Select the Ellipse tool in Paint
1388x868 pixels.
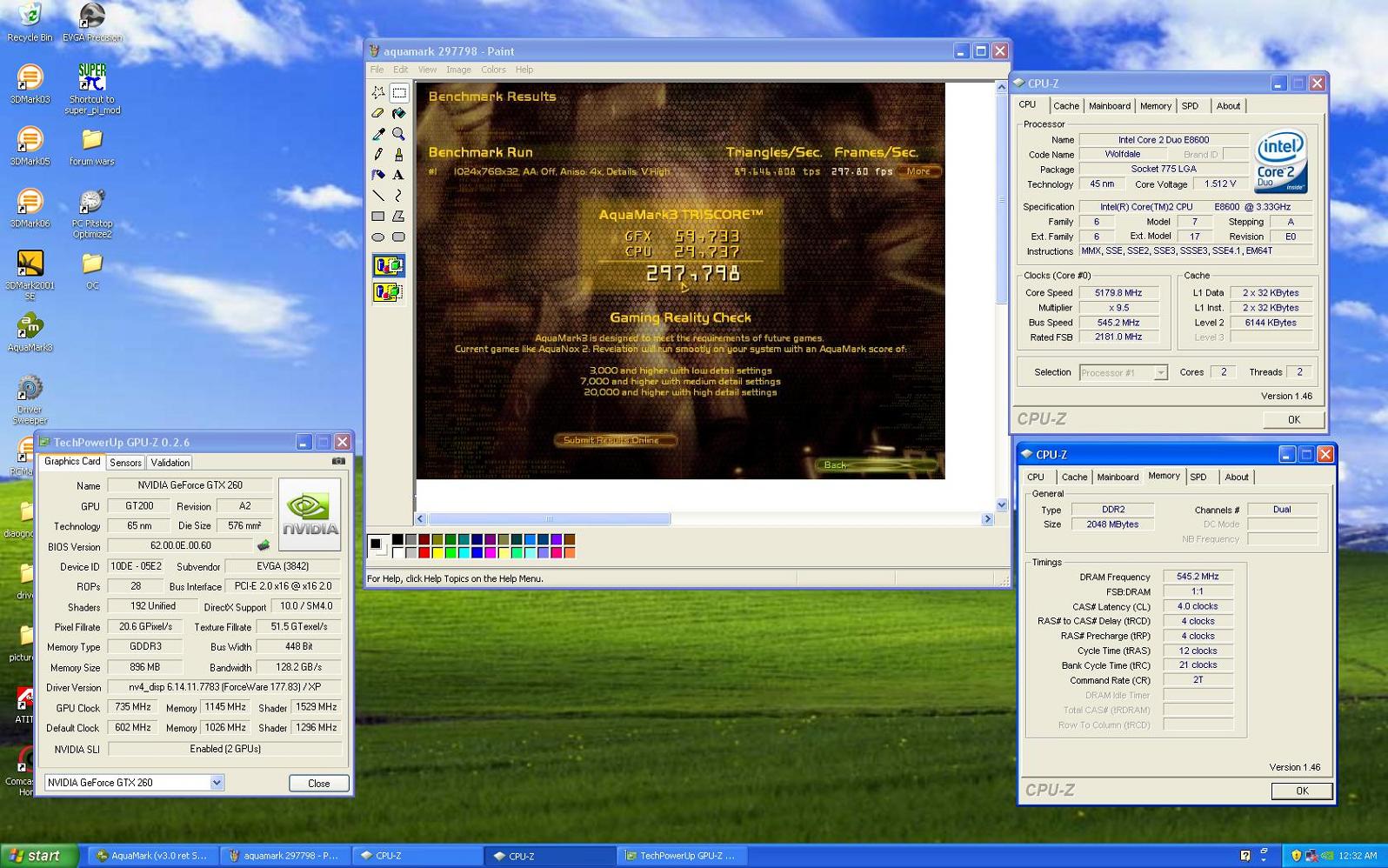[377, 237]
